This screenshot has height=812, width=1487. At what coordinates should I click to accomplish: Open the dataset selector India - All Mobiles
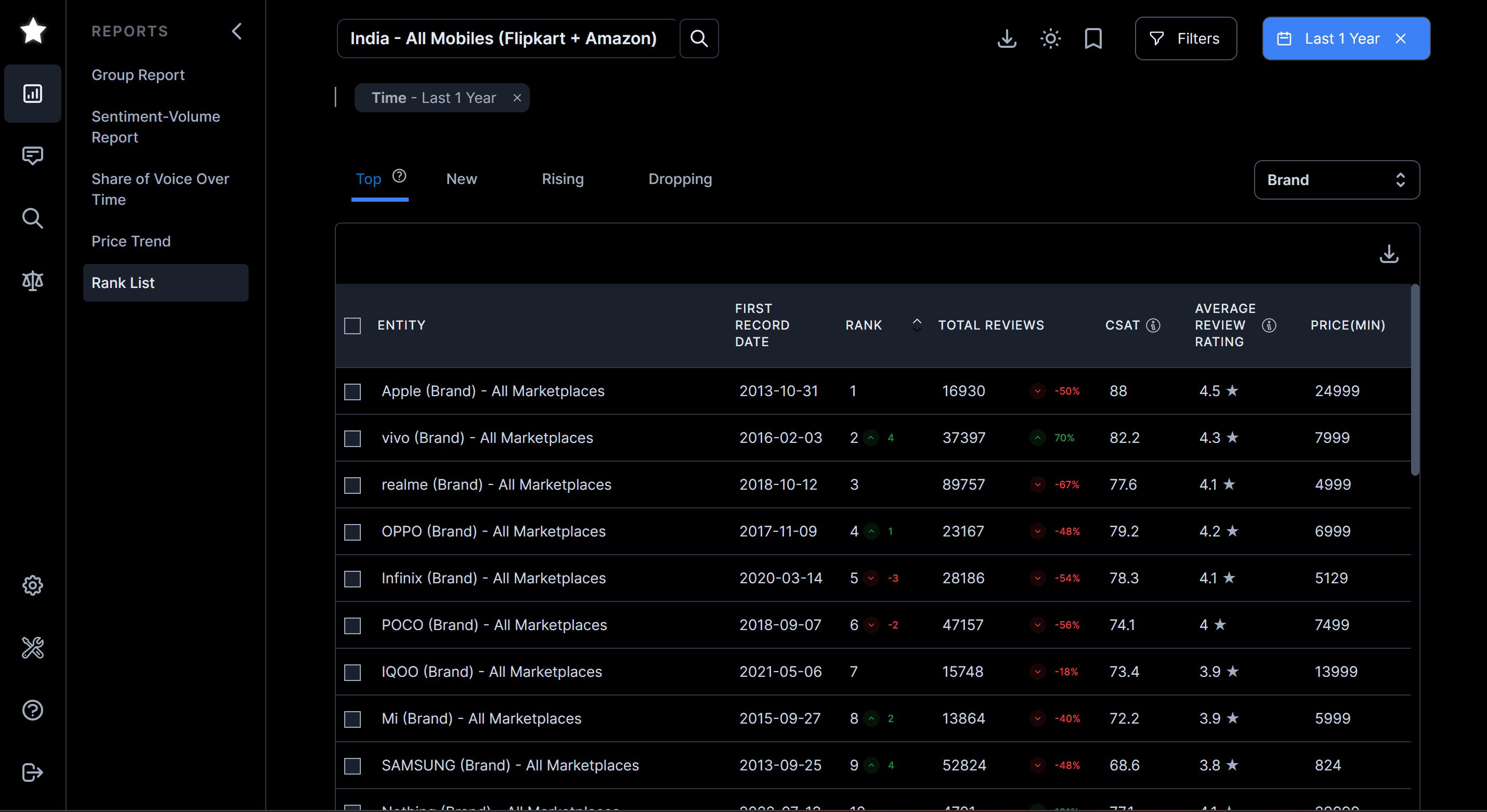[506, 38]
